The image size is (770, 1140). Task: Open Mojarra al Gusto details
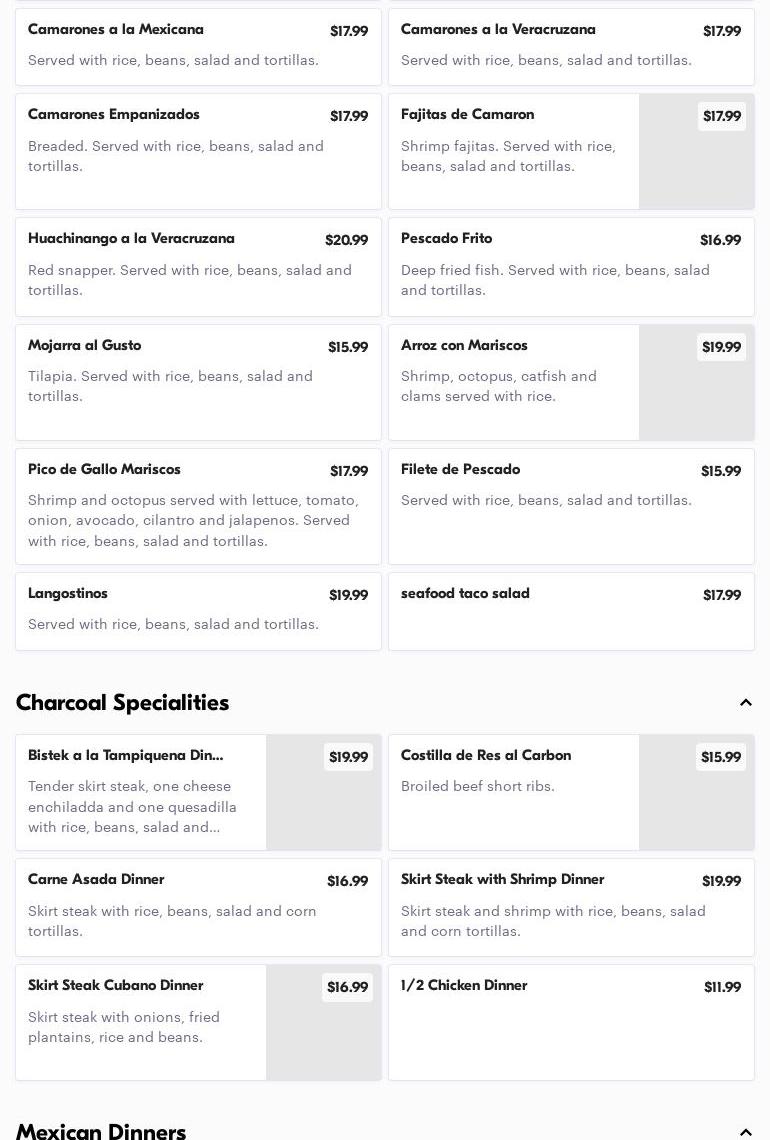coord(198,383)
